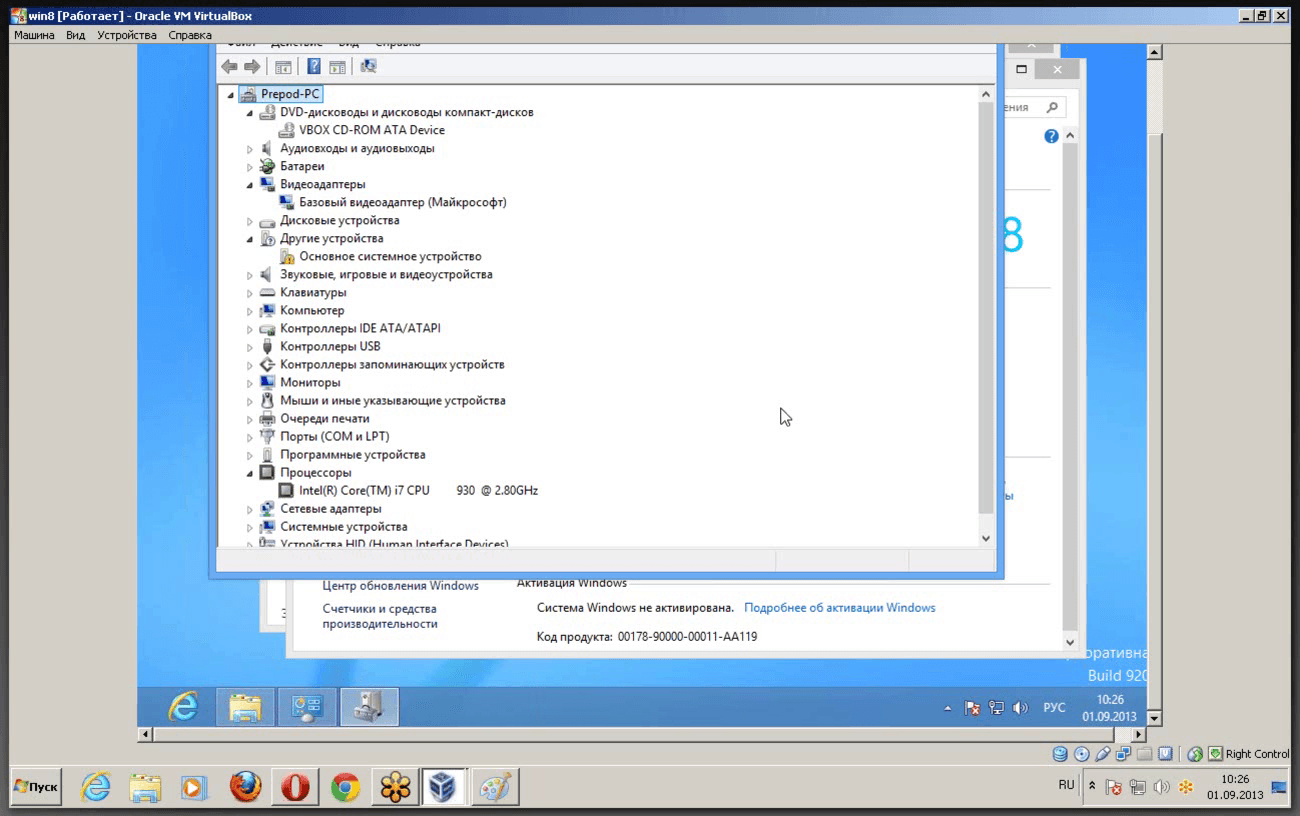The width and height of the screenshot is (1300, 816).
Task: Click the Back arrow in Device Manager toolbar
Action: (229, 66)
